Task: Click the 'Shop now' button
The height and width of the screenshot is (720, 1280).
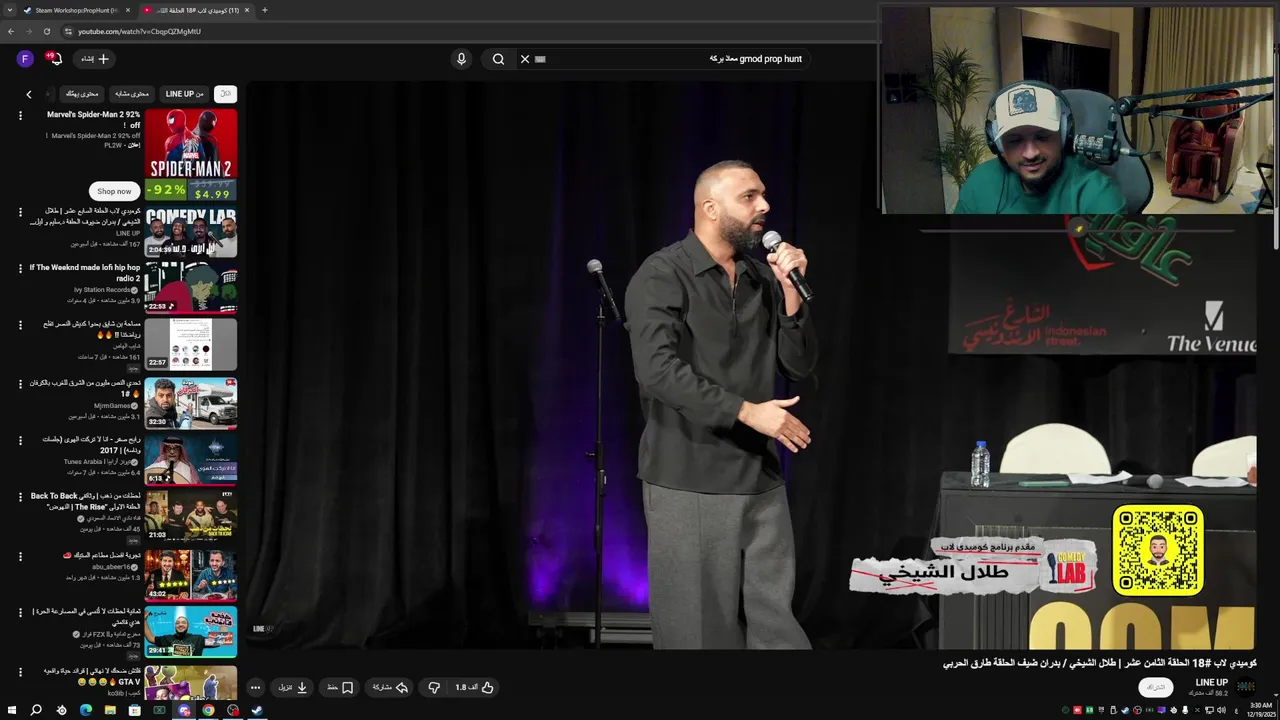Action: pyautogui.click(x=114, y=191)
